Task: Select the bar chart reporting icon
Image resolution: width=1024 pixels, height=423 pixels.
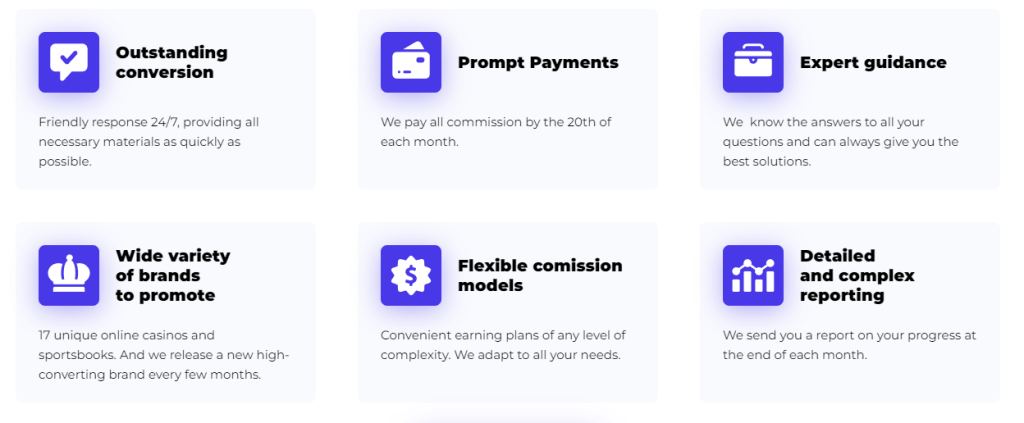Action: [753, 275]
